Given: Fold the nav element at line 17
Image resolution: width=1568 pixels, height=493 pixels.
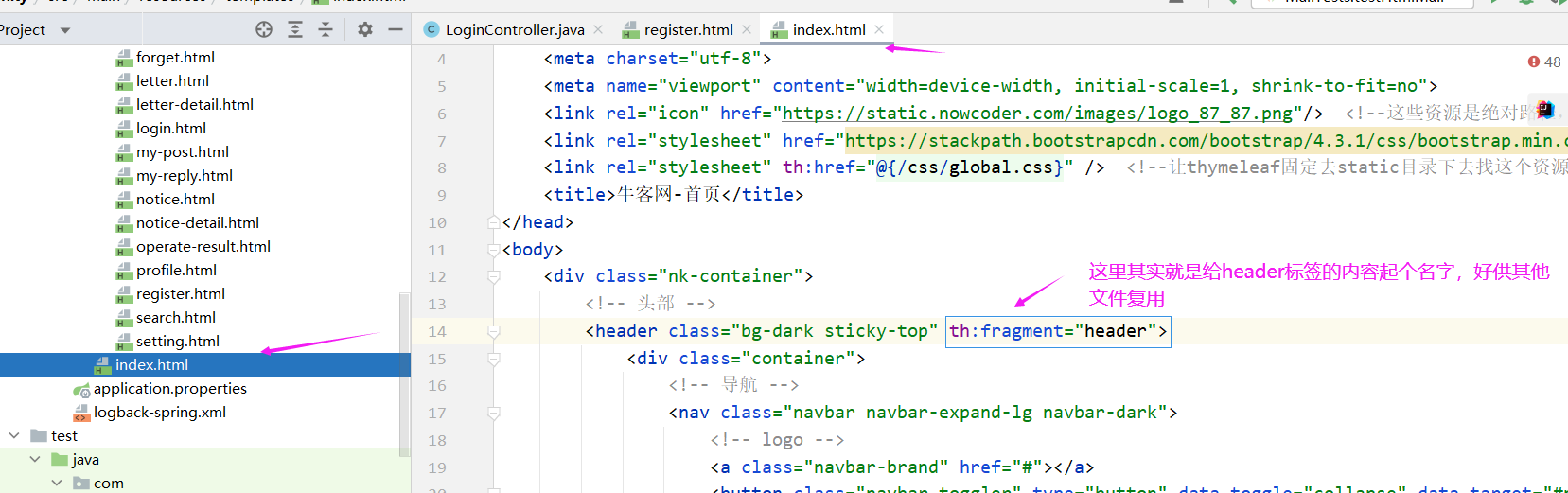Looking at the screenshot, I should pos(493,413).
